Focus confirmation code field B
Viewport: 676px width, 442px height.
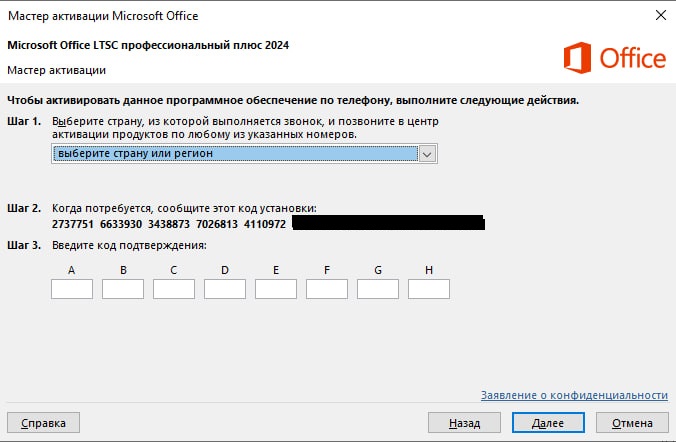point(123,289)
